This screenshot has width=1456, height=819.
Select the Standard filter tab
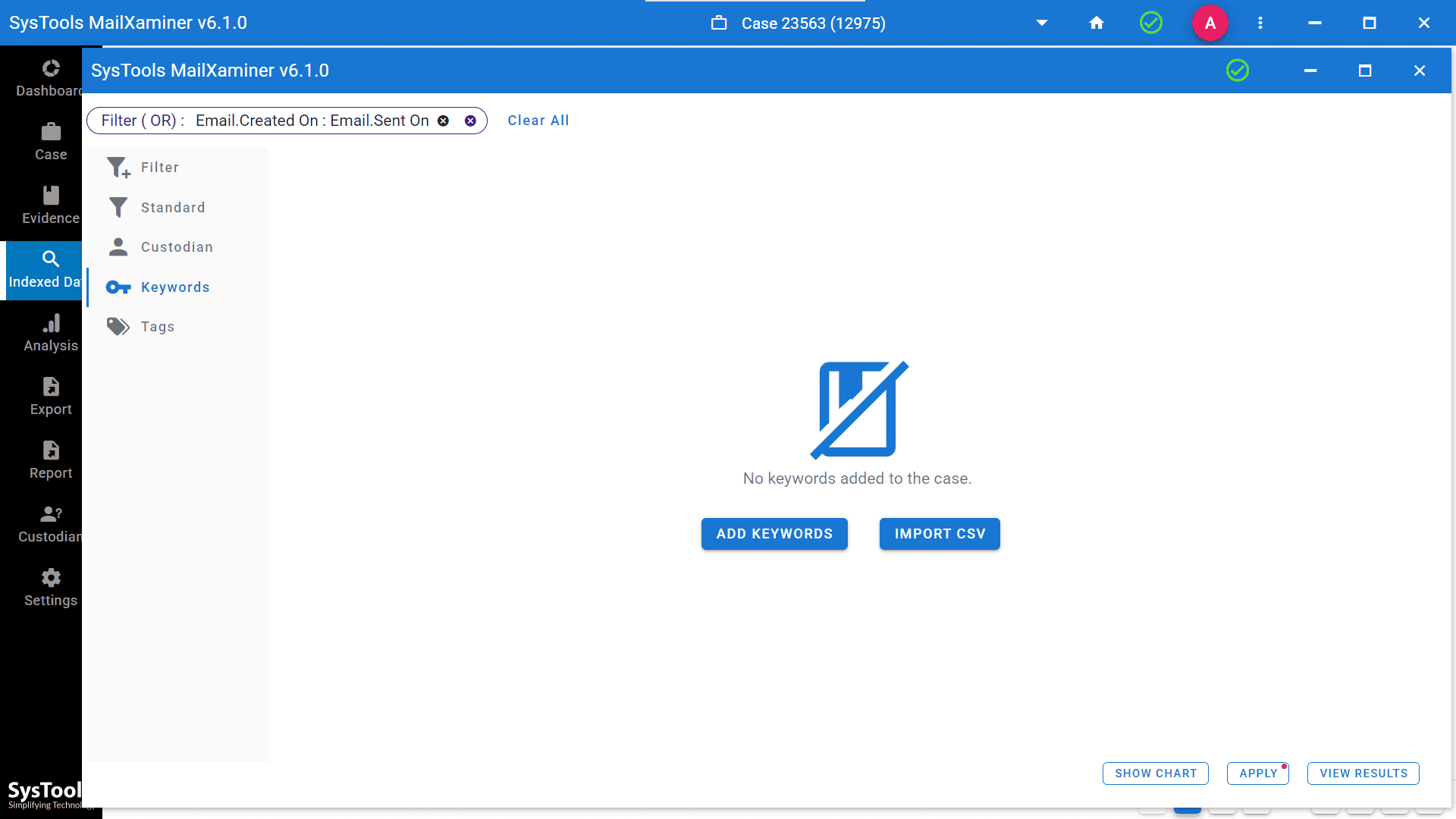click(x=177, y=208)
